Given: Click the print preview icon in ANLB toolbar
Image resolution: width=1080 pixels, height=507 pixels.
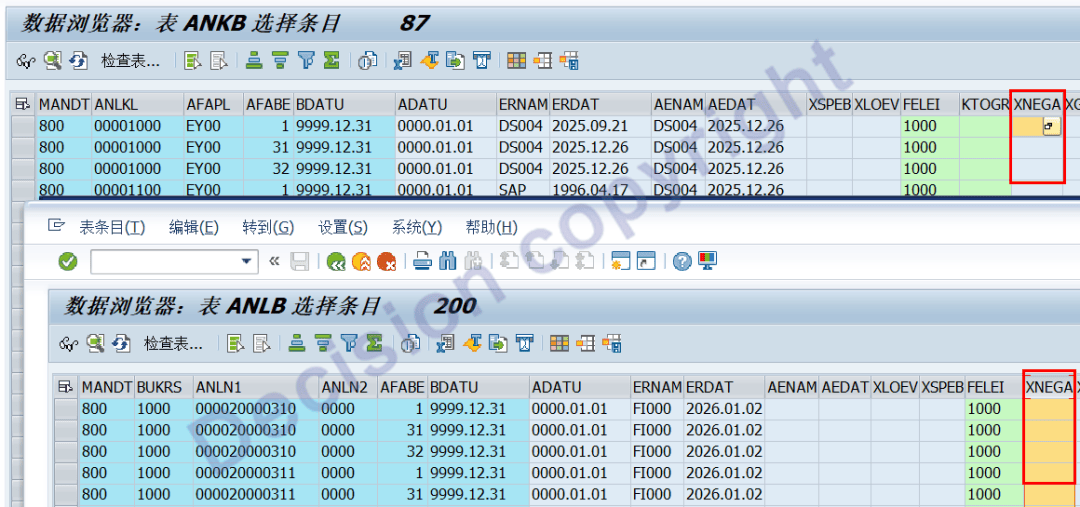Looking at the screenshot, I should pyautogui.click(x=411, y=343).
